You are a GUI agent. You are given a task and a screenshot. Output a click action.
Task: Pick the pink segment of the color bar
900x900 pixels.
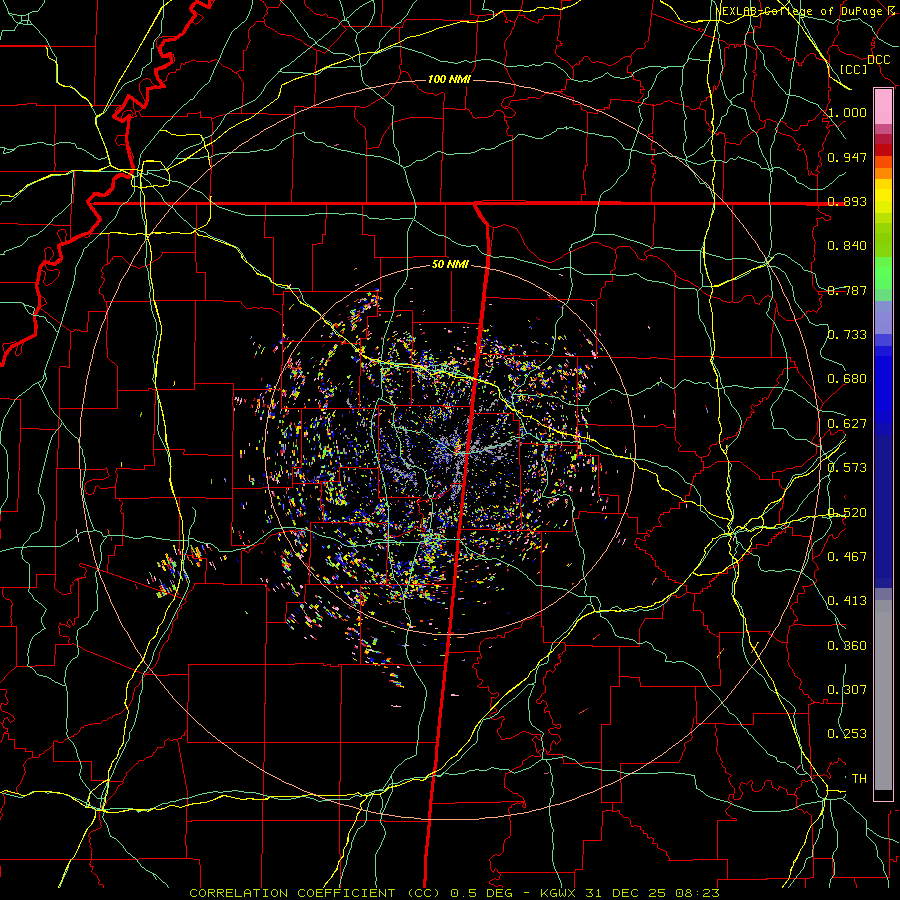click(883, 107)
